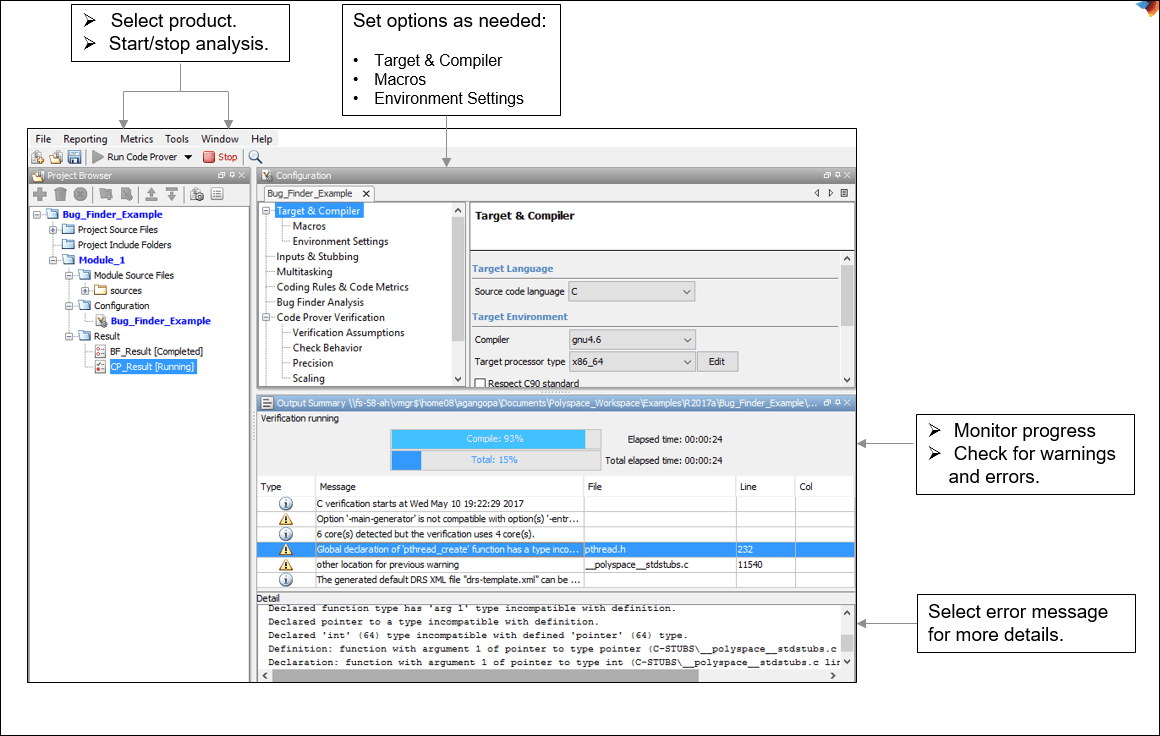Select Macros in configuration tree
The image size is (1160, 736).
click(x=308, y=226)
